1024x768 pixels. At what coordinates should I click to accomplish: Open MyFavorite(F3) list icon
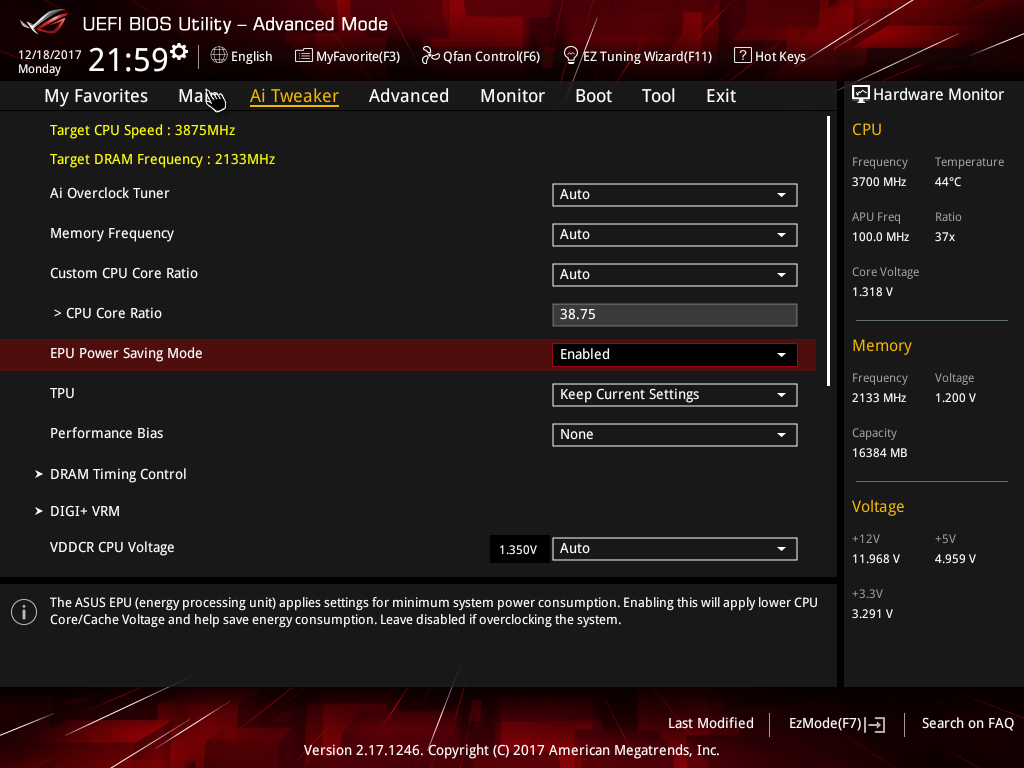pyautogui.click(x=304, y=56)
